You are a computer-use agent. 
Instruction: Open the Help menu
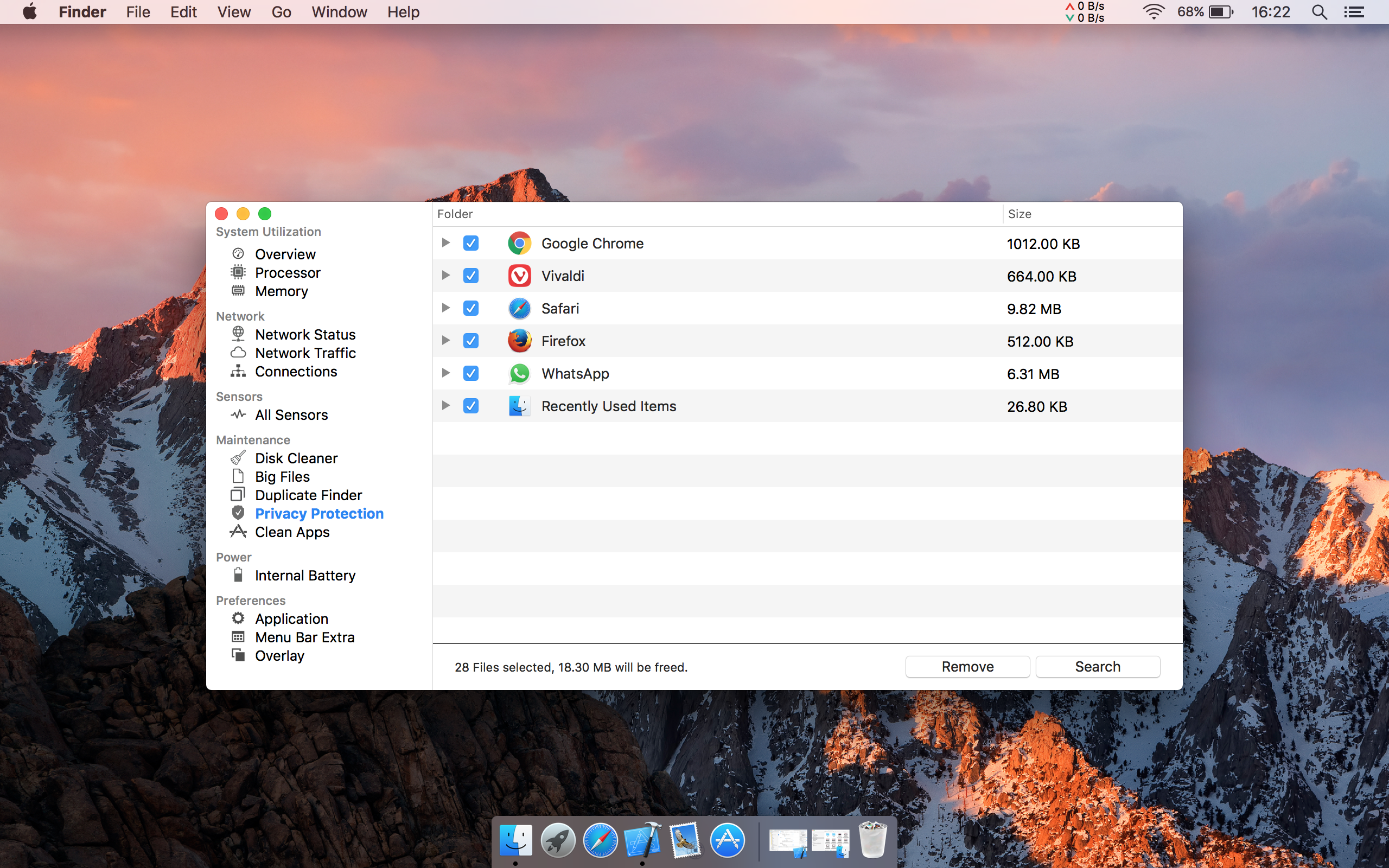click(404, 12)
